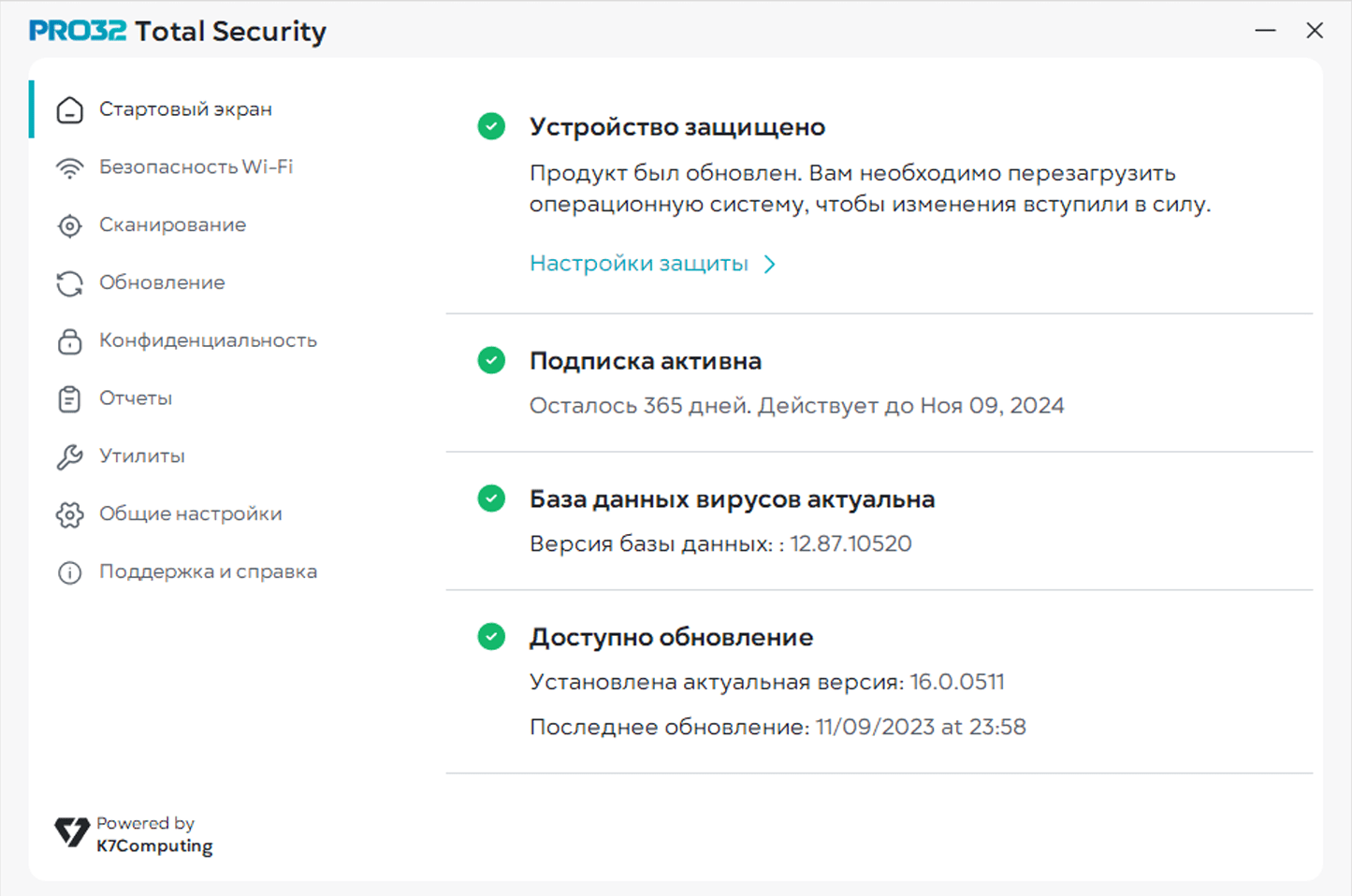Click the Доступно обновление heading
The image size is (1352, 896).
coord(672,638)
